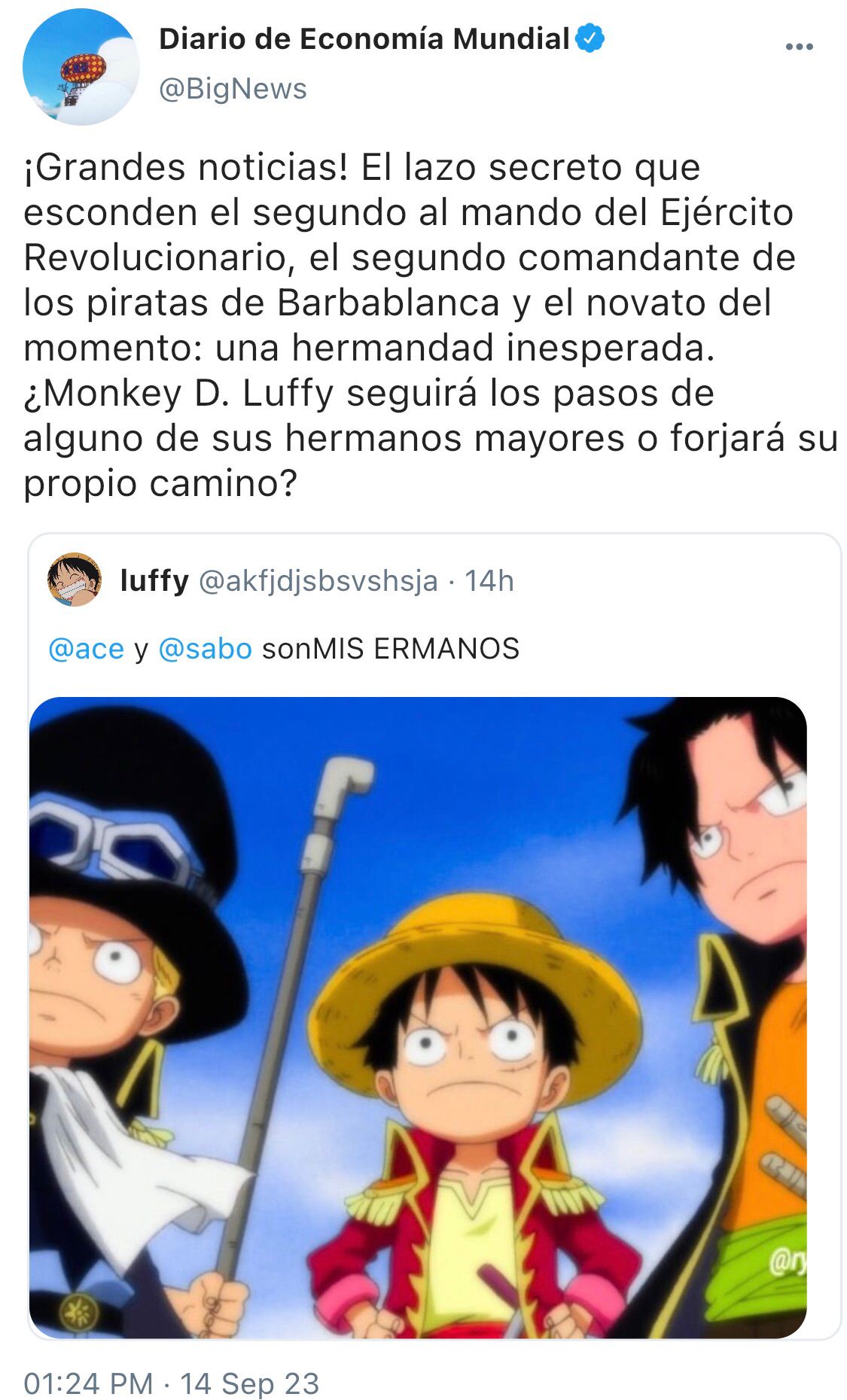The width and height of the screenshot is (847, 1400).
Task: Click the @akfjdjsbsvshsja handle
Action: (x=318, y=580)
